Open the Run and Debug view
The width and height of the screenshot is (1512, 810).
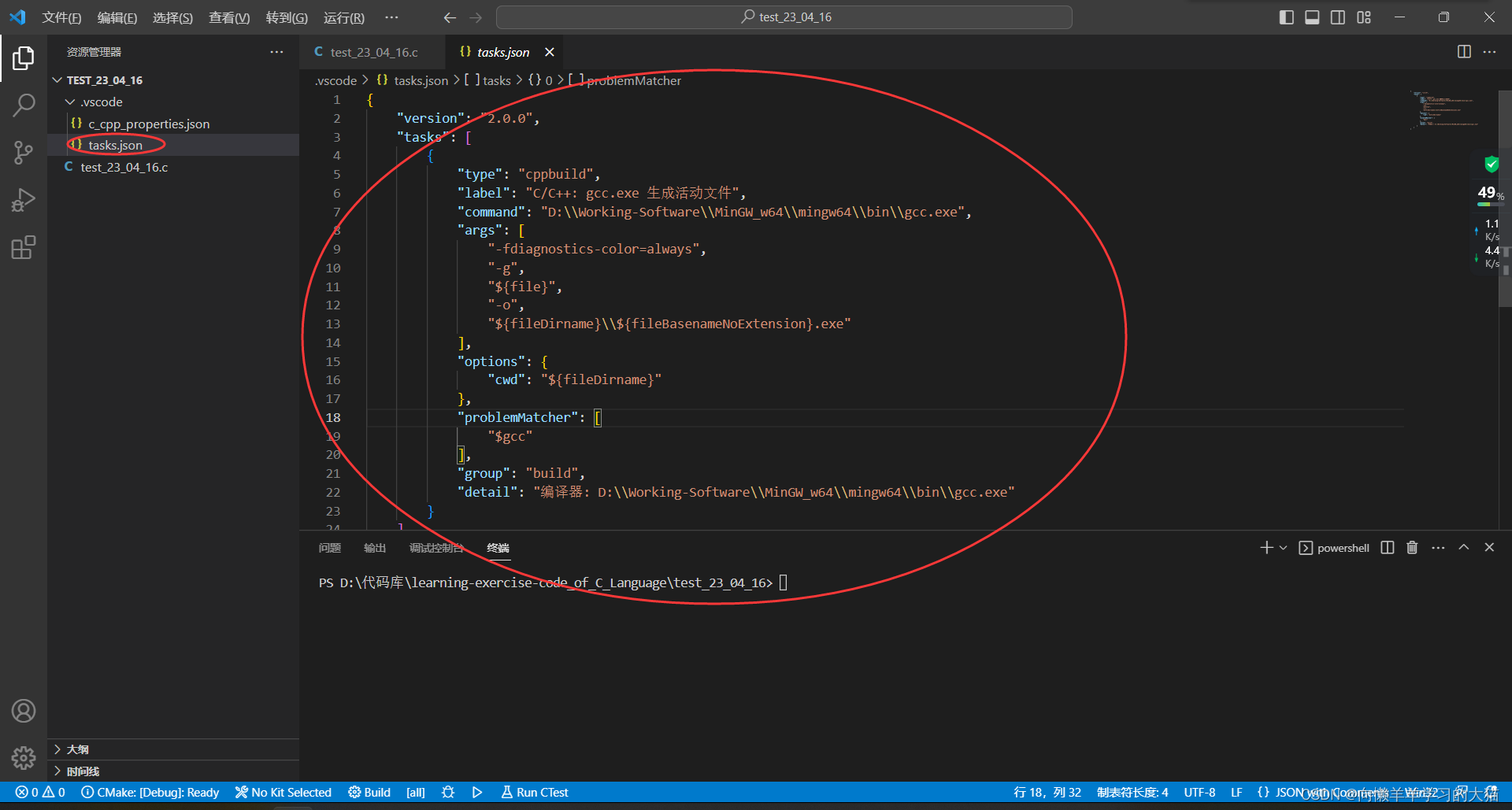[24, 200]
